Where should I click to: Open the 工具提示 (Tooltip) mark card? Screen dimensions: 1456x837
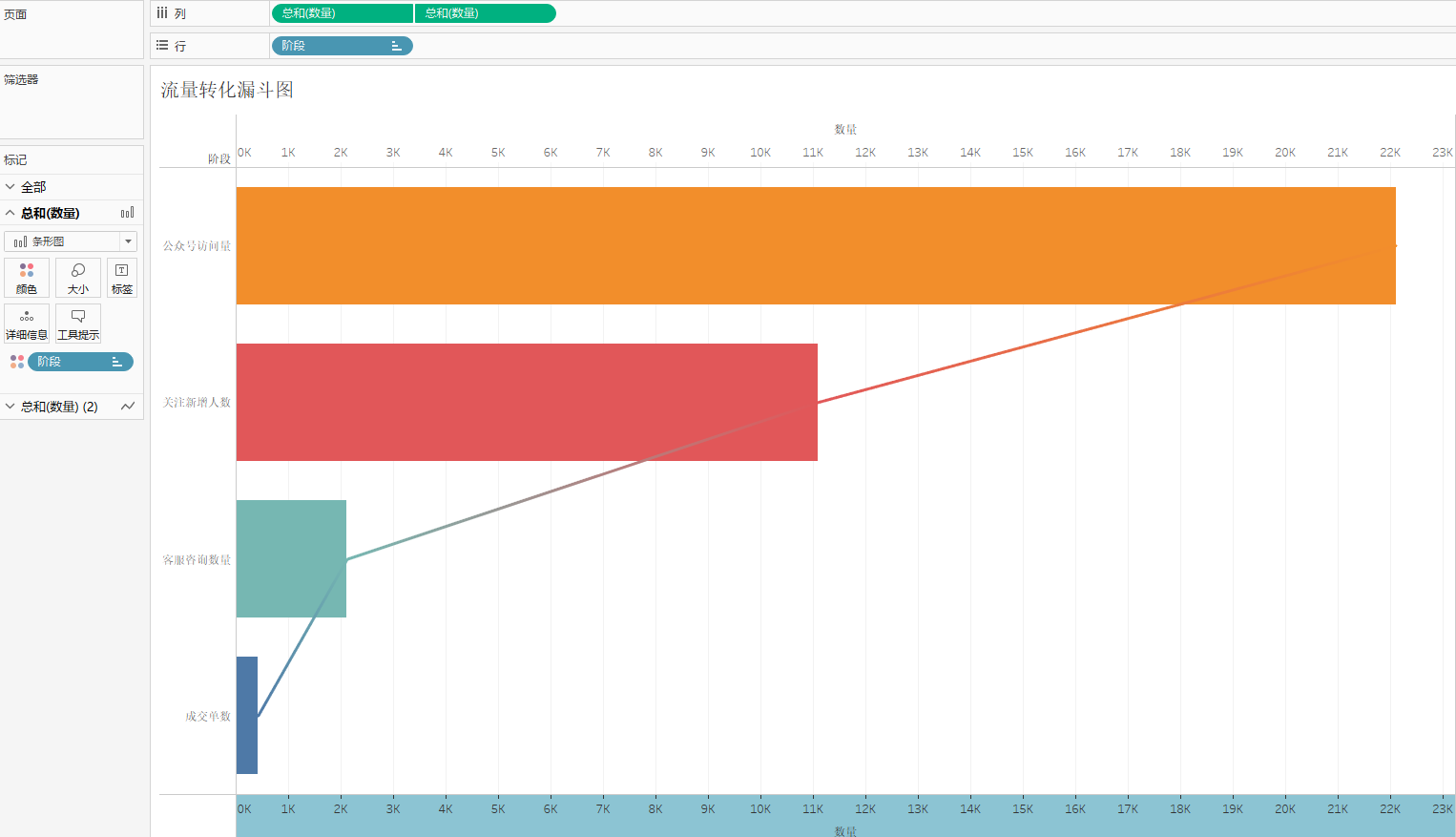tap(78, 324)
